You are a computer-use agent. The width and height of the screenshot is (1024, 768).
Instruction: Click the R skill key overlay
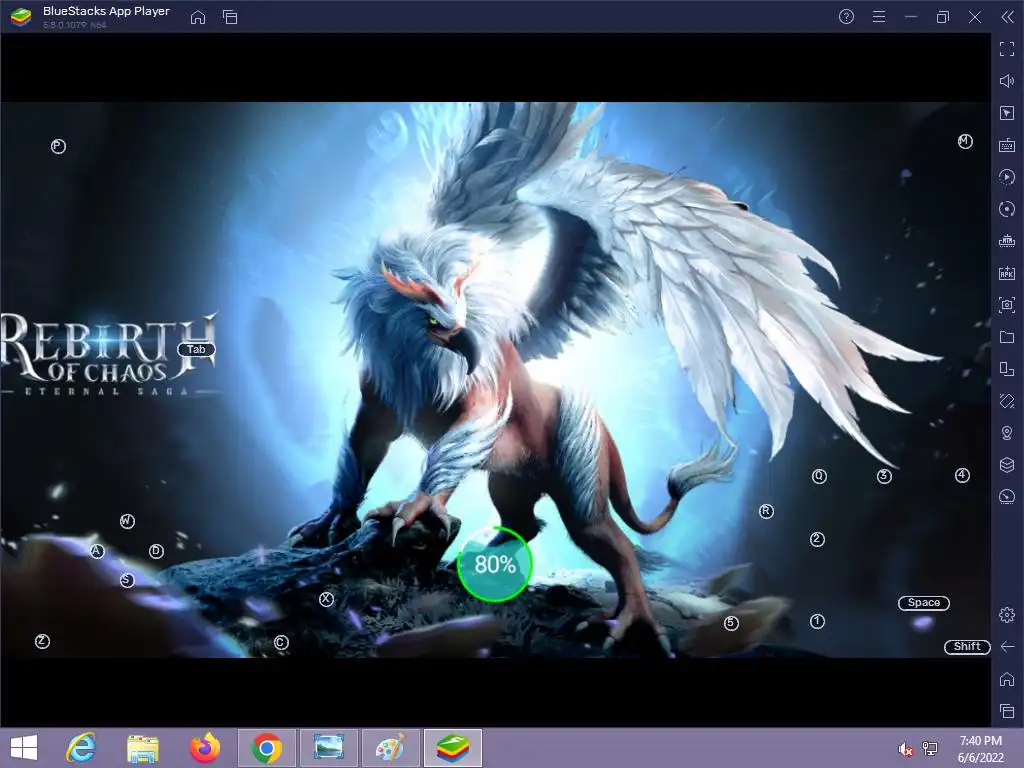point(766,511)
